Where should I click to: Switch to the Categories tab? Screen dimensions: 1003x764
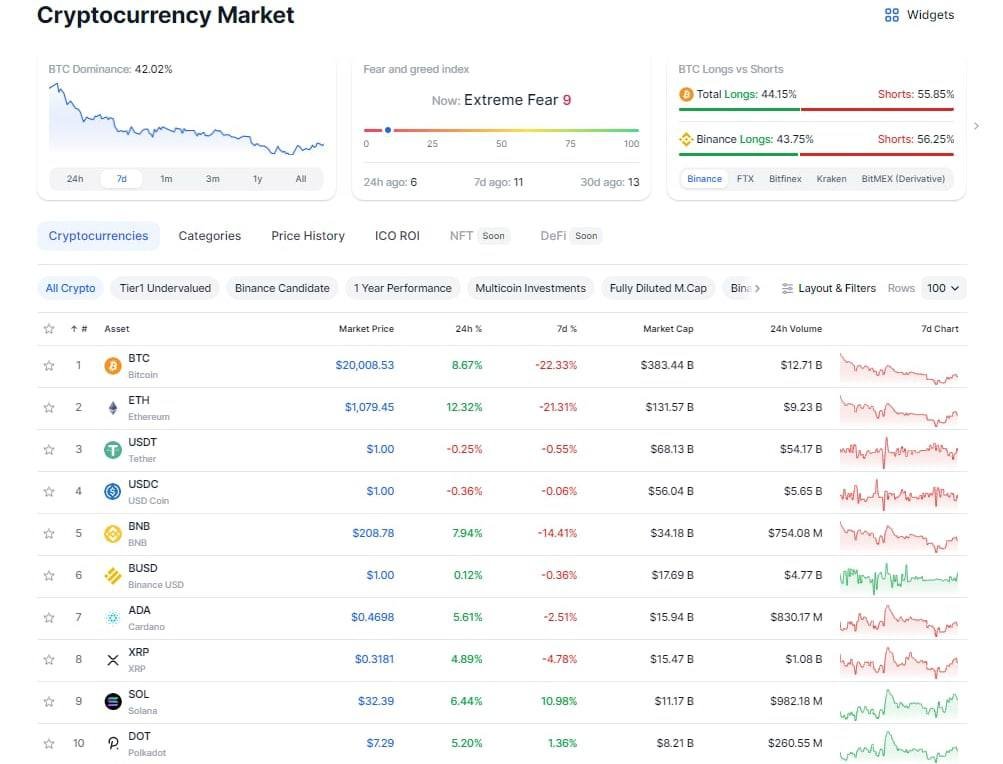[210, 236]
